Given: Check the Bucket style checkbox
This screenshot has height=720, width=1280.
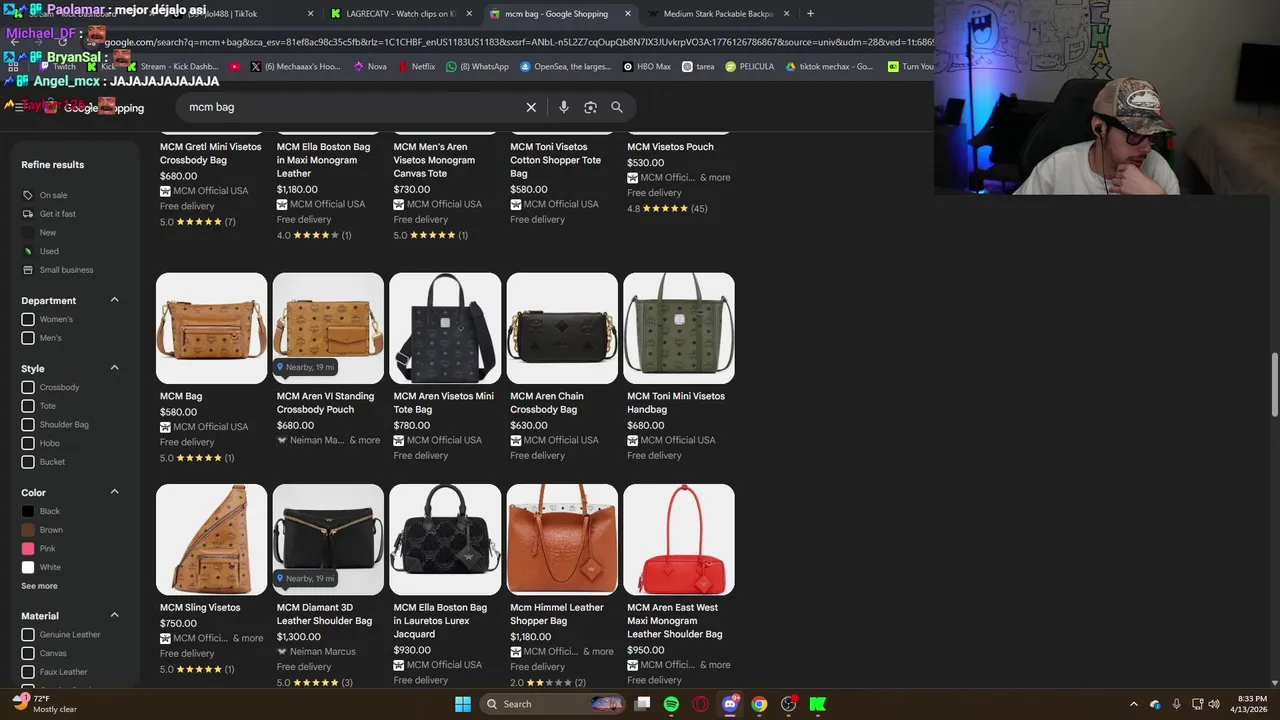Looking at the screenshot, I should (28, 462).
